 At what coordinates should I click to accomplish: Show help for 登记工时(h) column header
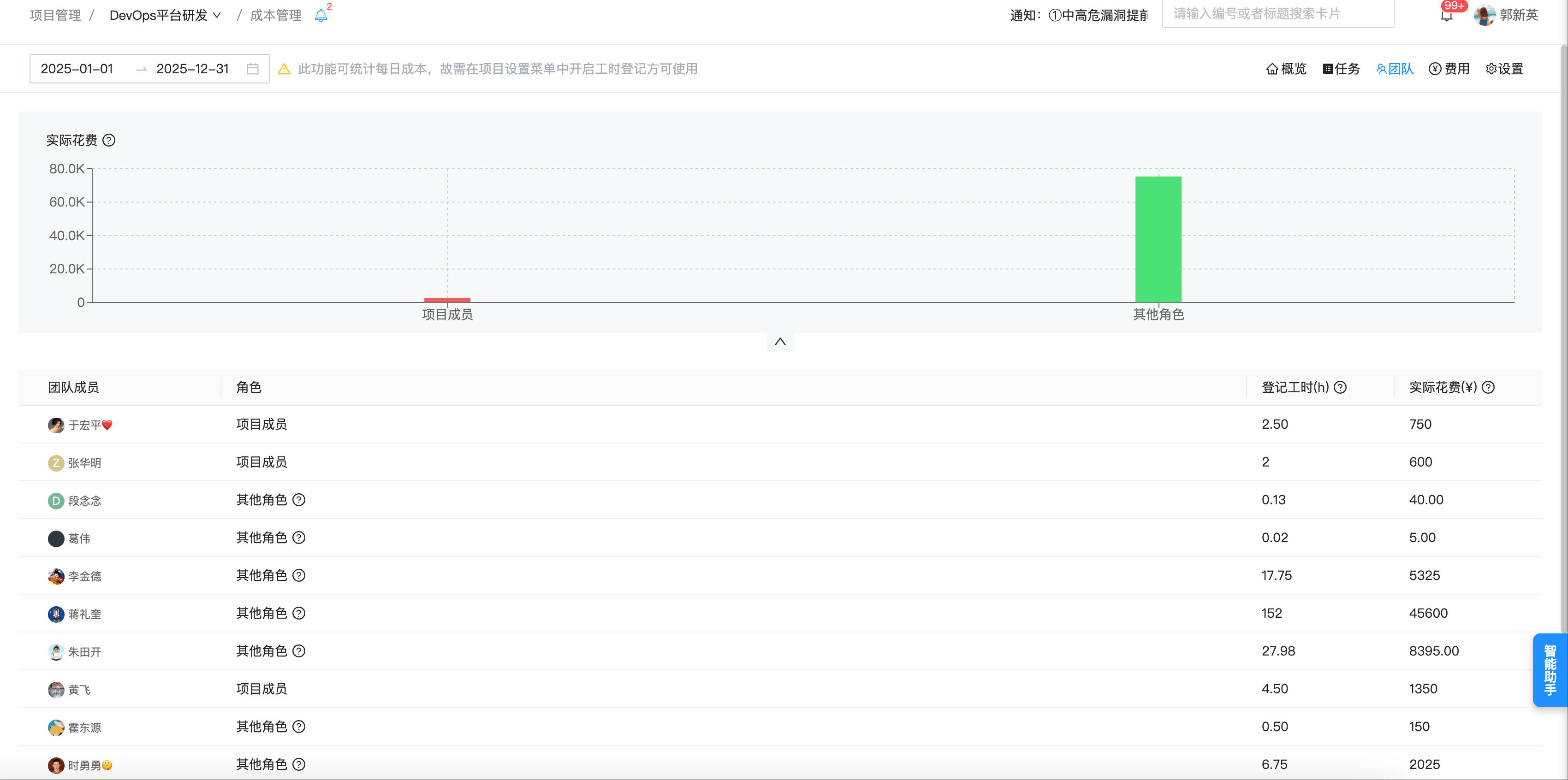tap(1340, 387)
